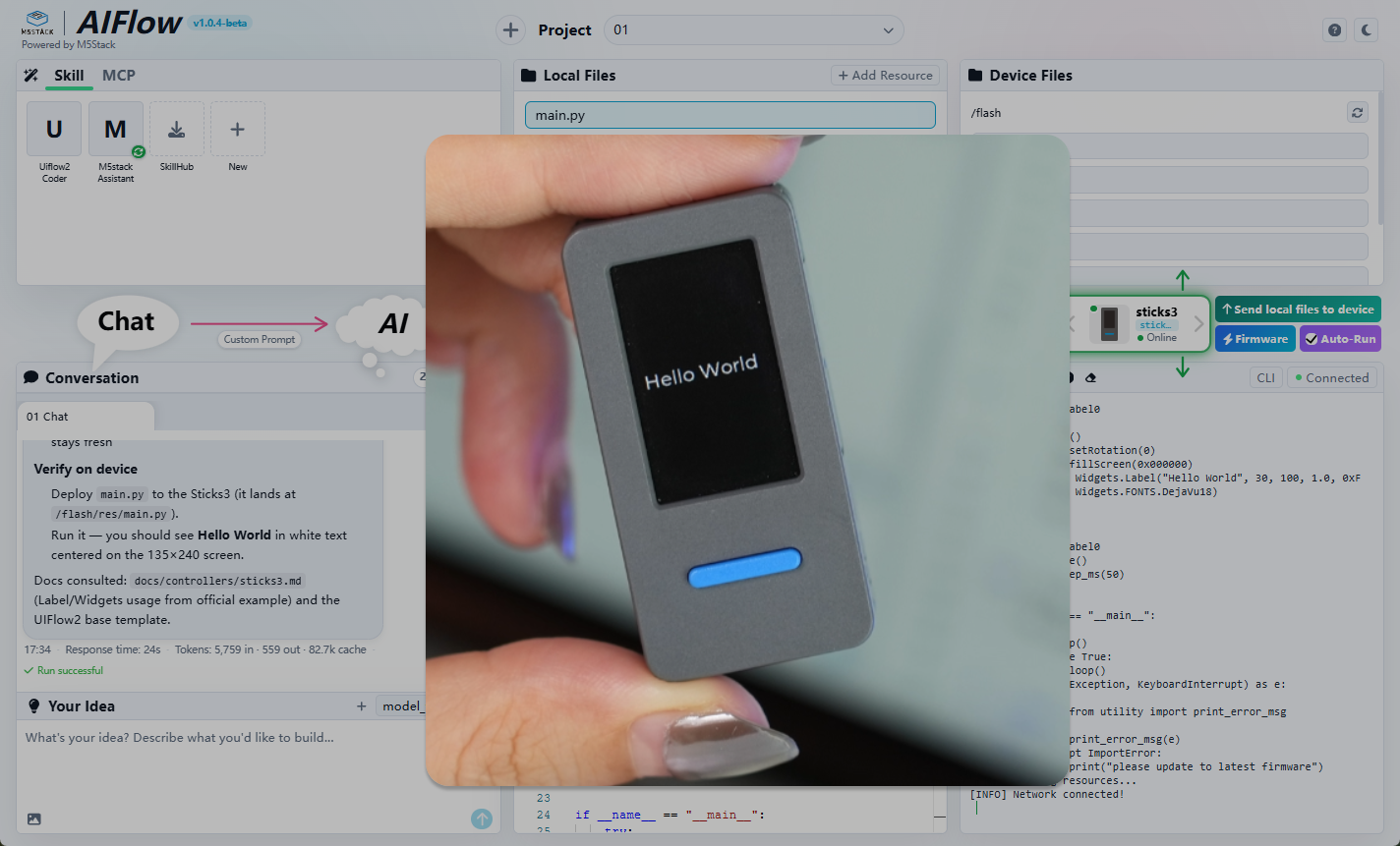
Task: Toggle the CLI mode button
Action: coord(1265,378)
